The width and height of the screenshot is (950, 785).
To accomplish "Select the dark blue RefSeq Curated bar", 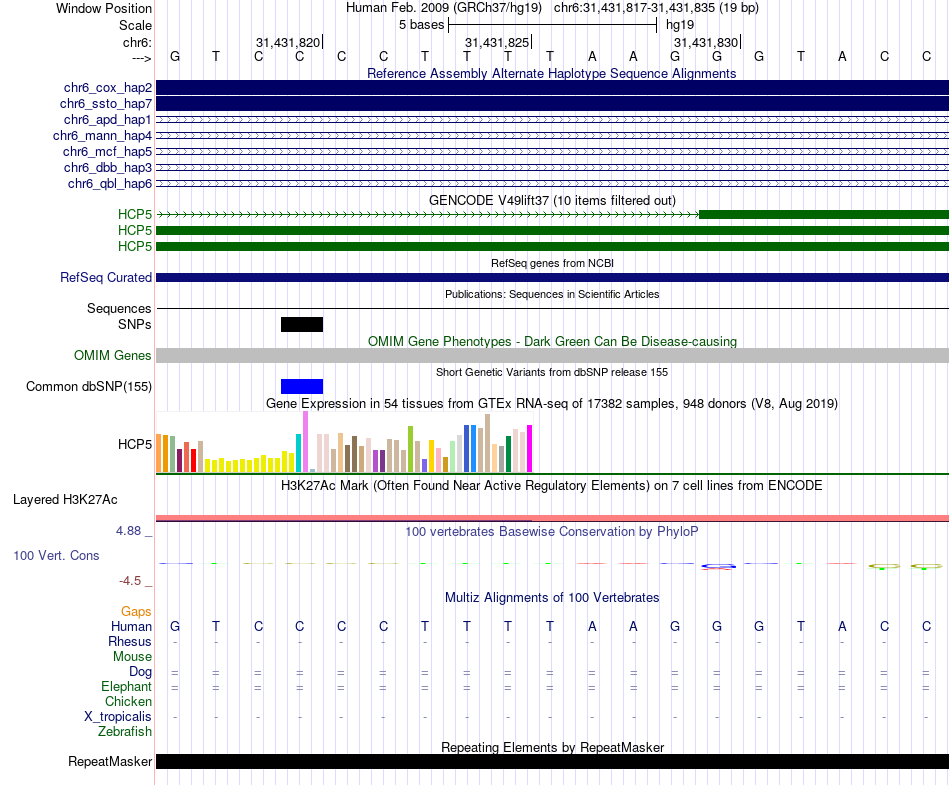I will click(552, 277).
